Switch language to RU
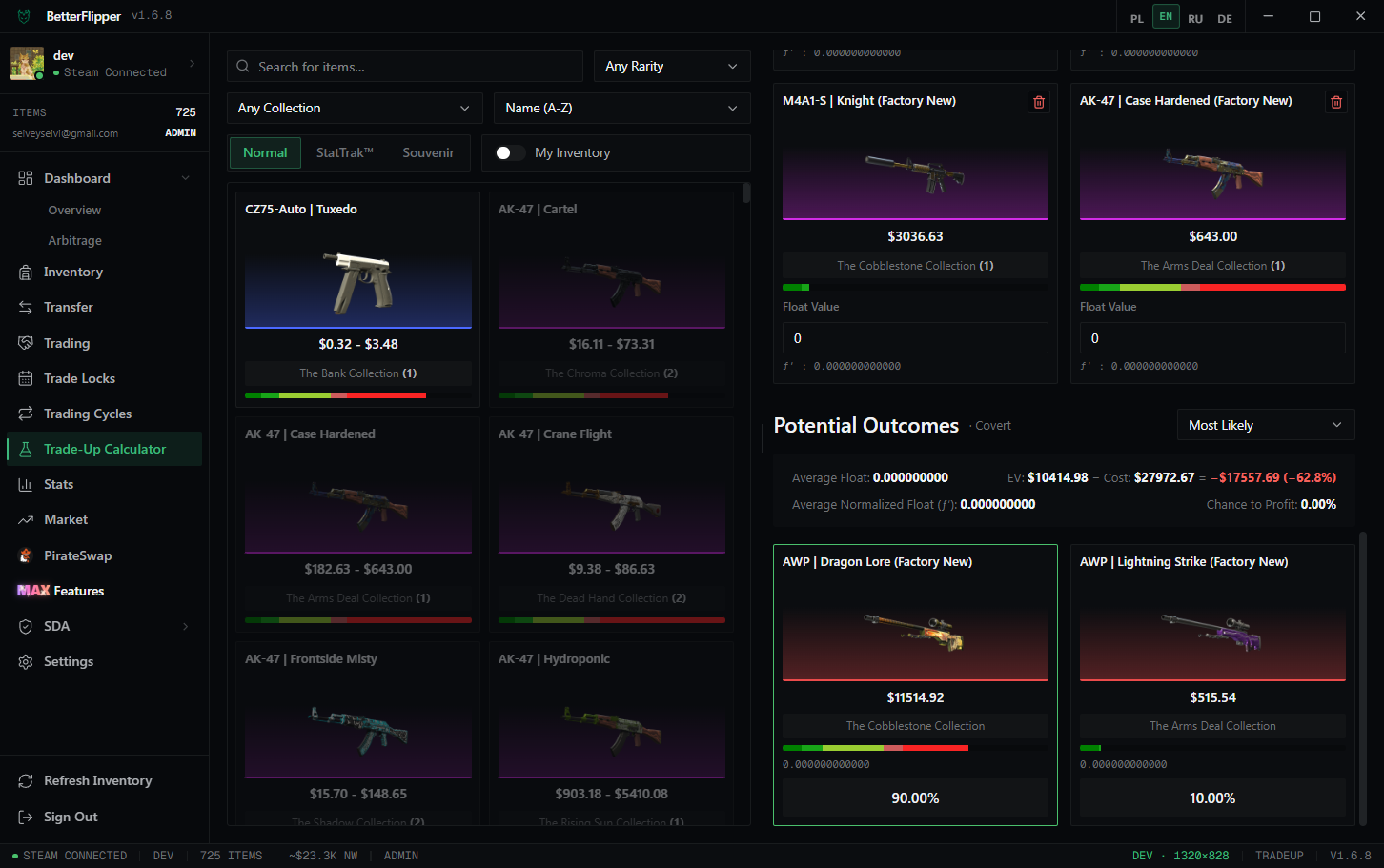Image resolution: width=1384 pixels, height=868 pixels. click(x=1195, y=18)
